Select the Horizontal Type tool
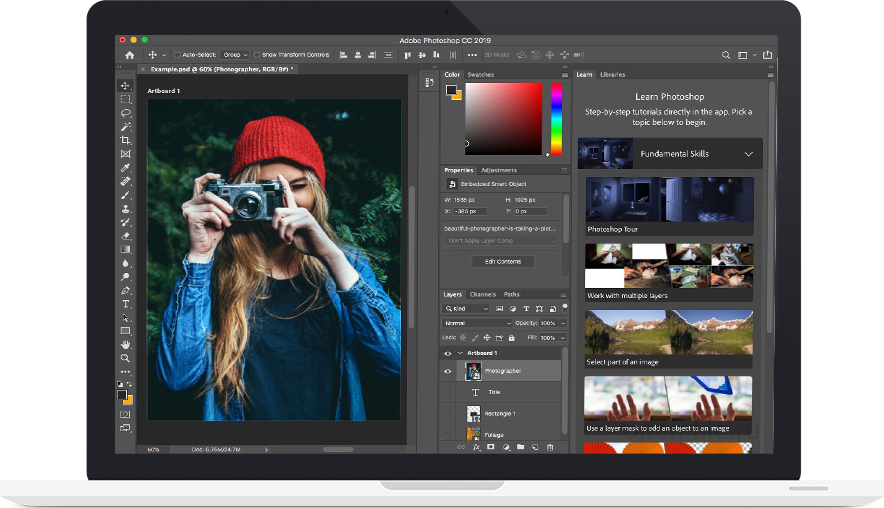 tap(125, 304)
